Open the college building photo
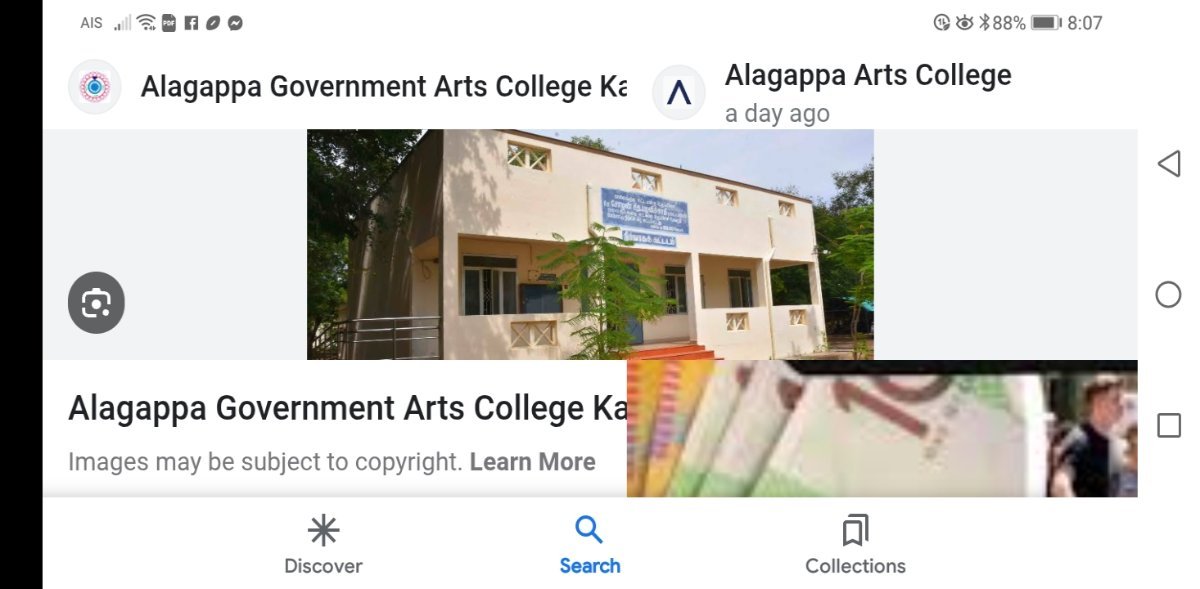 (x=590, y=244)
